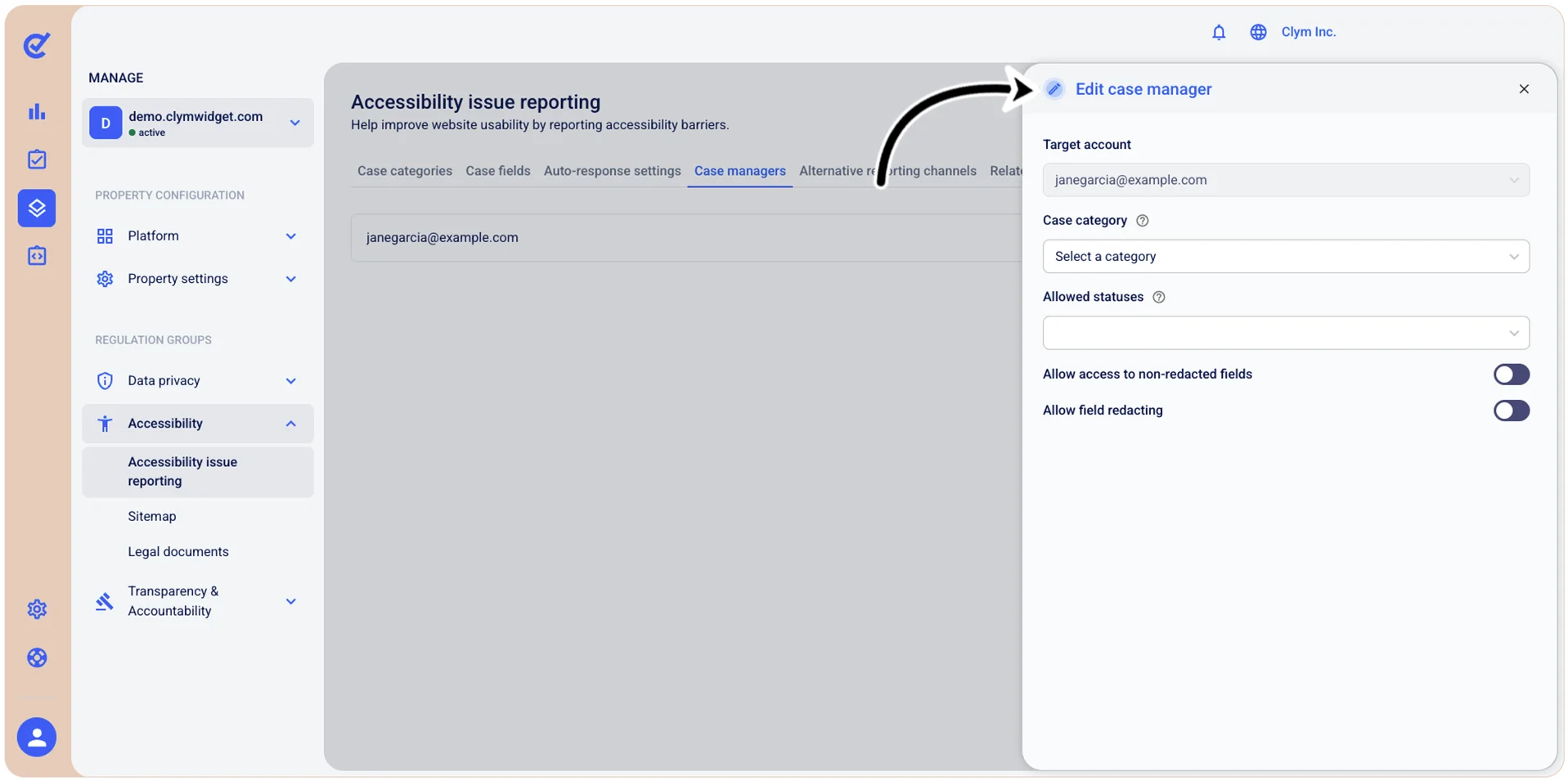This screenshot has width=1568, height=781.
Task: Open the Sitemap menu item
Action: pyautogui.click(x=152, y=517)
